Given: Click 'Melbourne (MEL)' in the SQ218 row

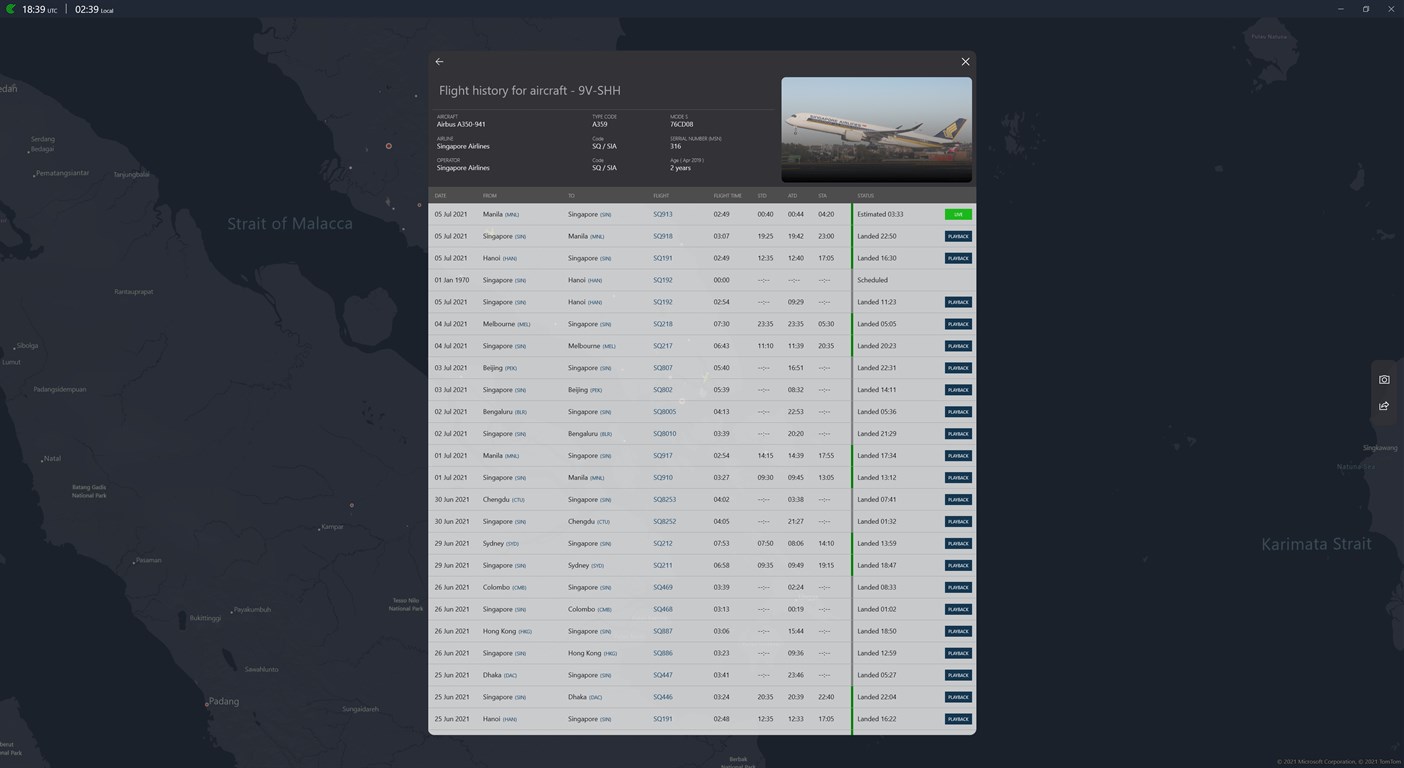Looking at the screenshot, I should (x=506, y=324).
